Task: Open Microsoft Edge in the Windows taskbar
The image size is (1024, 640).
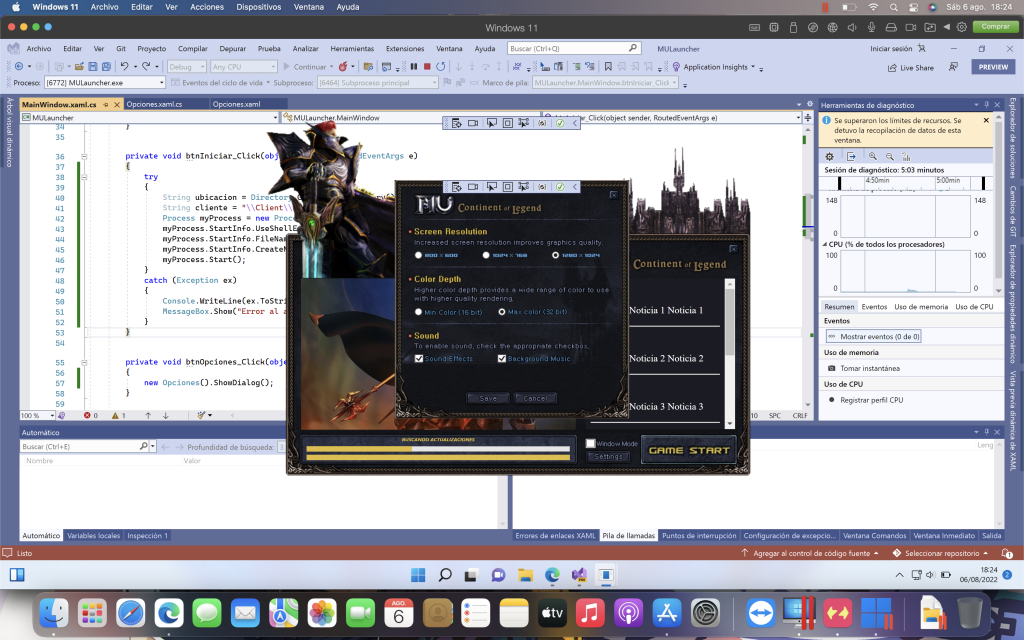Action: click(552, 575)
